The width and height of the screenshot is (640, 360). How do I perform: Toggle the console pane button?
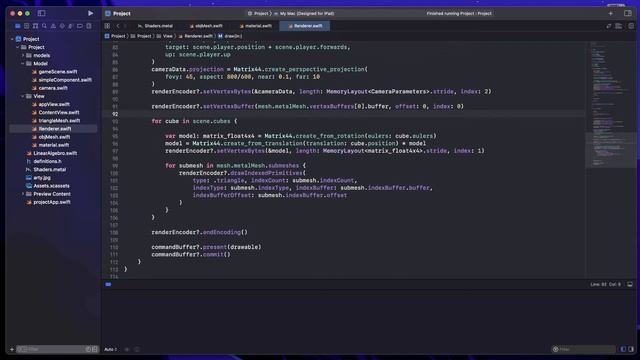[631, 349]
